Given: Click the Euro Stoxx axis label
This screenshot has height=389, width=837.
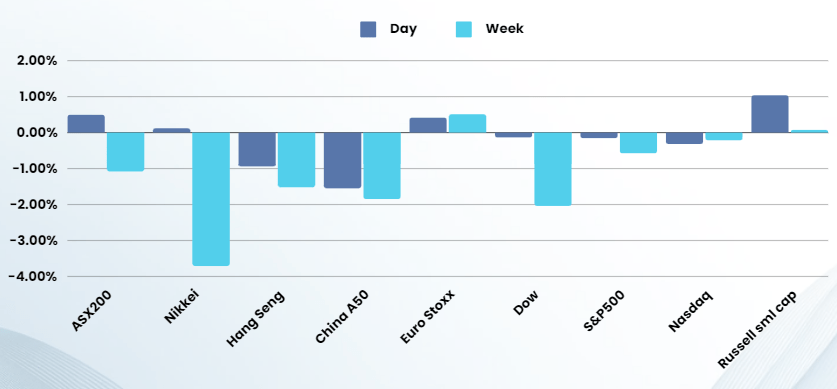Looking at the screenshot, I should pyautogui.click(x=427, y=317).
